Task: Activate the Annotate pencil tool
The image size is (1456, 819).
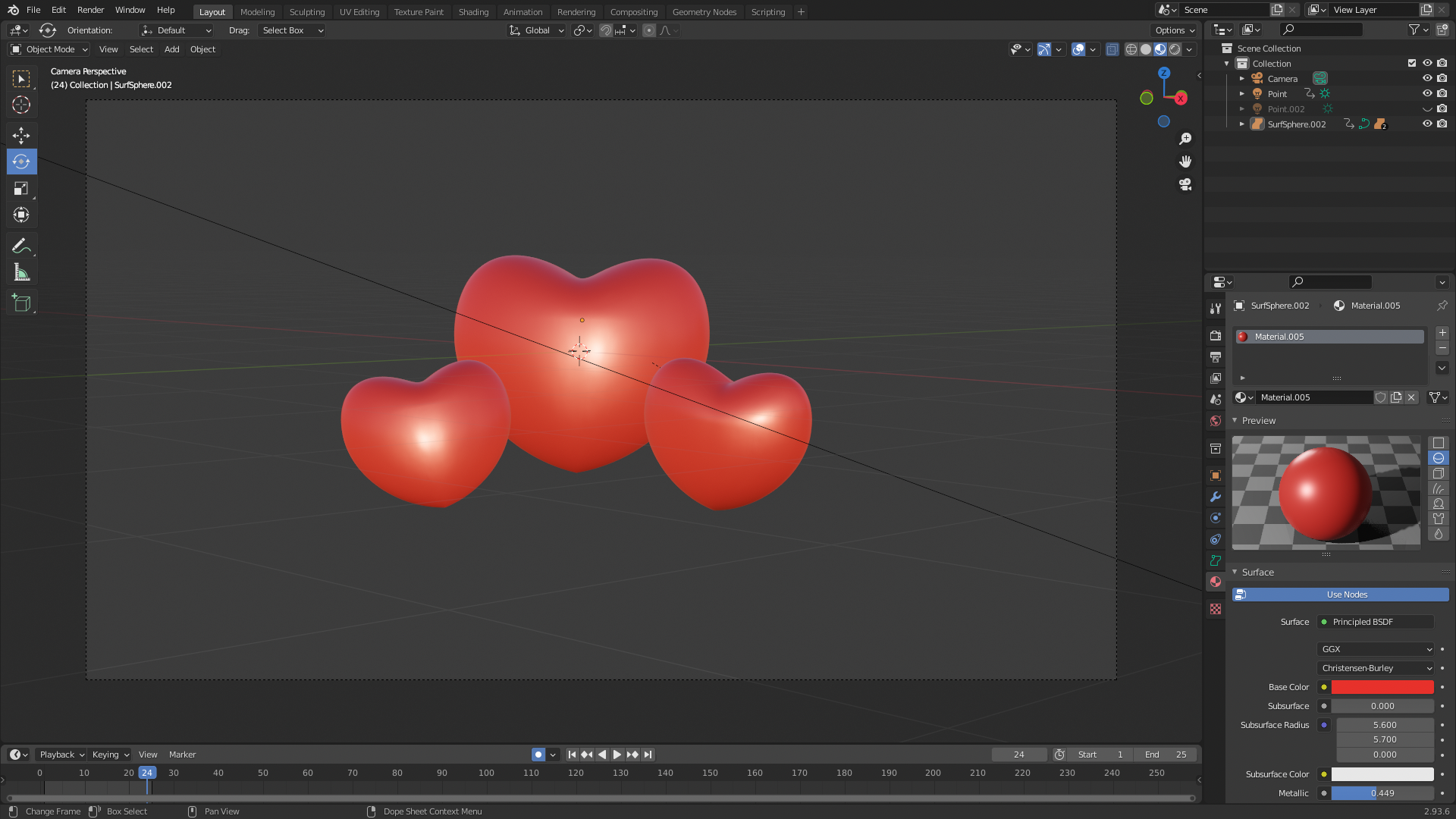Action: pyautogui.click(x=21, y=246)
